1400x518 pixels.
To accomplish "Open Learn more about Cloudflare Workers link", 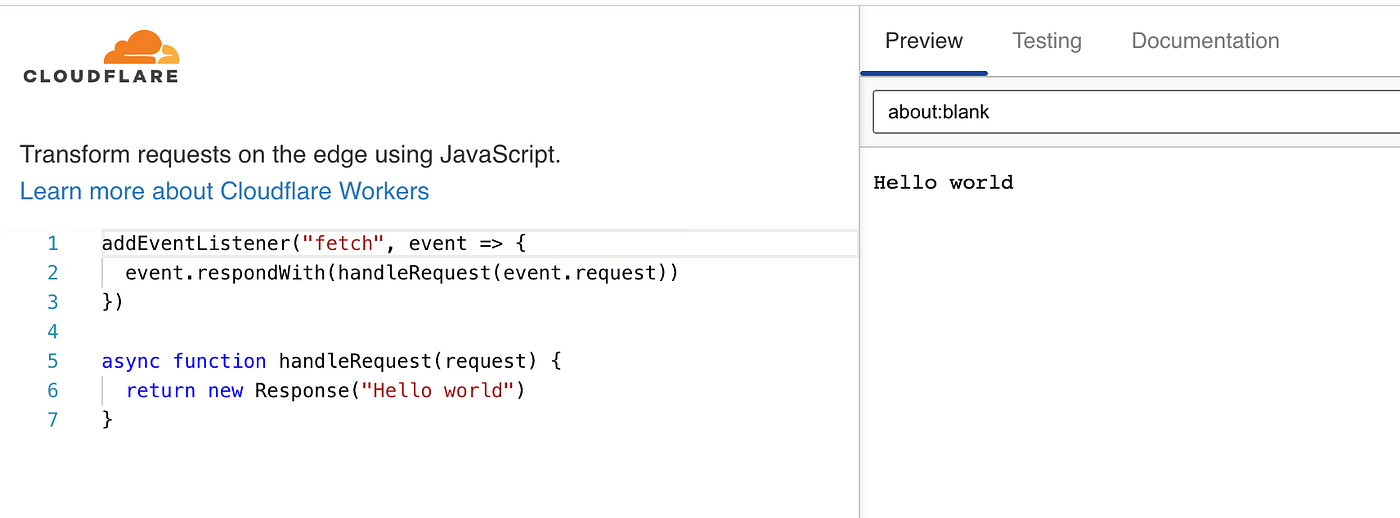I will tap(224, 191).
